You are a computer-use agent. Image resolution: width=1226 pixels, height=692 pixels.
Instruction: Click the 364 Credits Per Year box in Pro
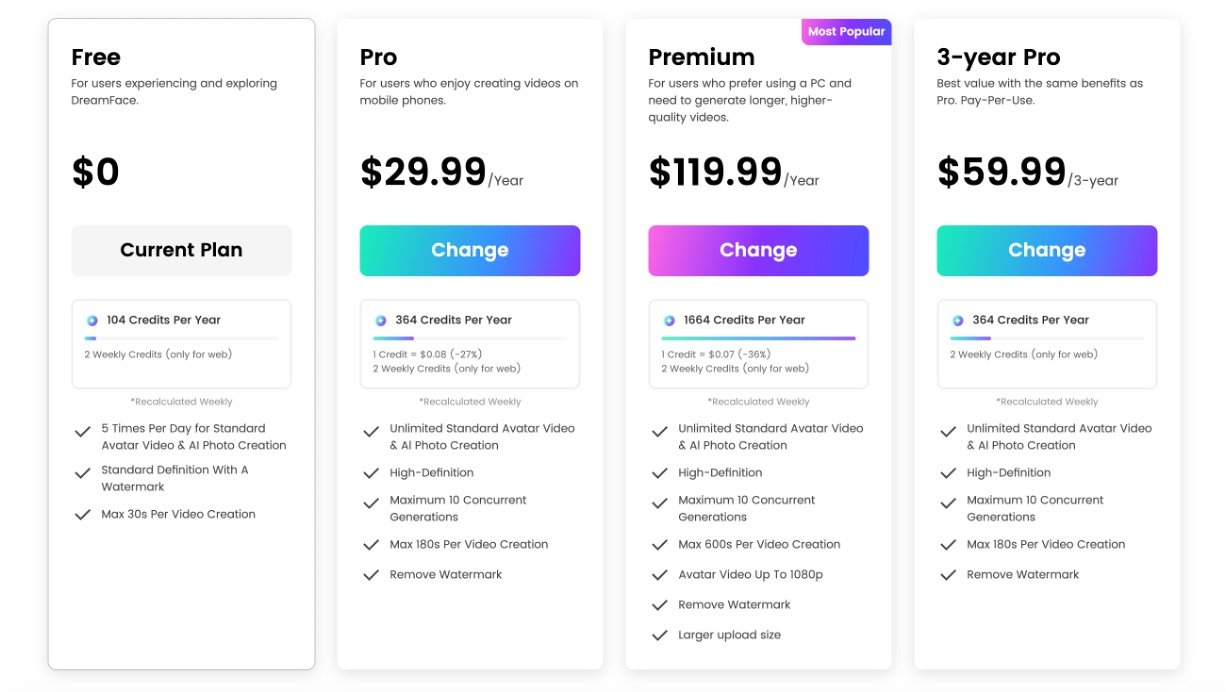pyautogui.click(x=470, y=343)
